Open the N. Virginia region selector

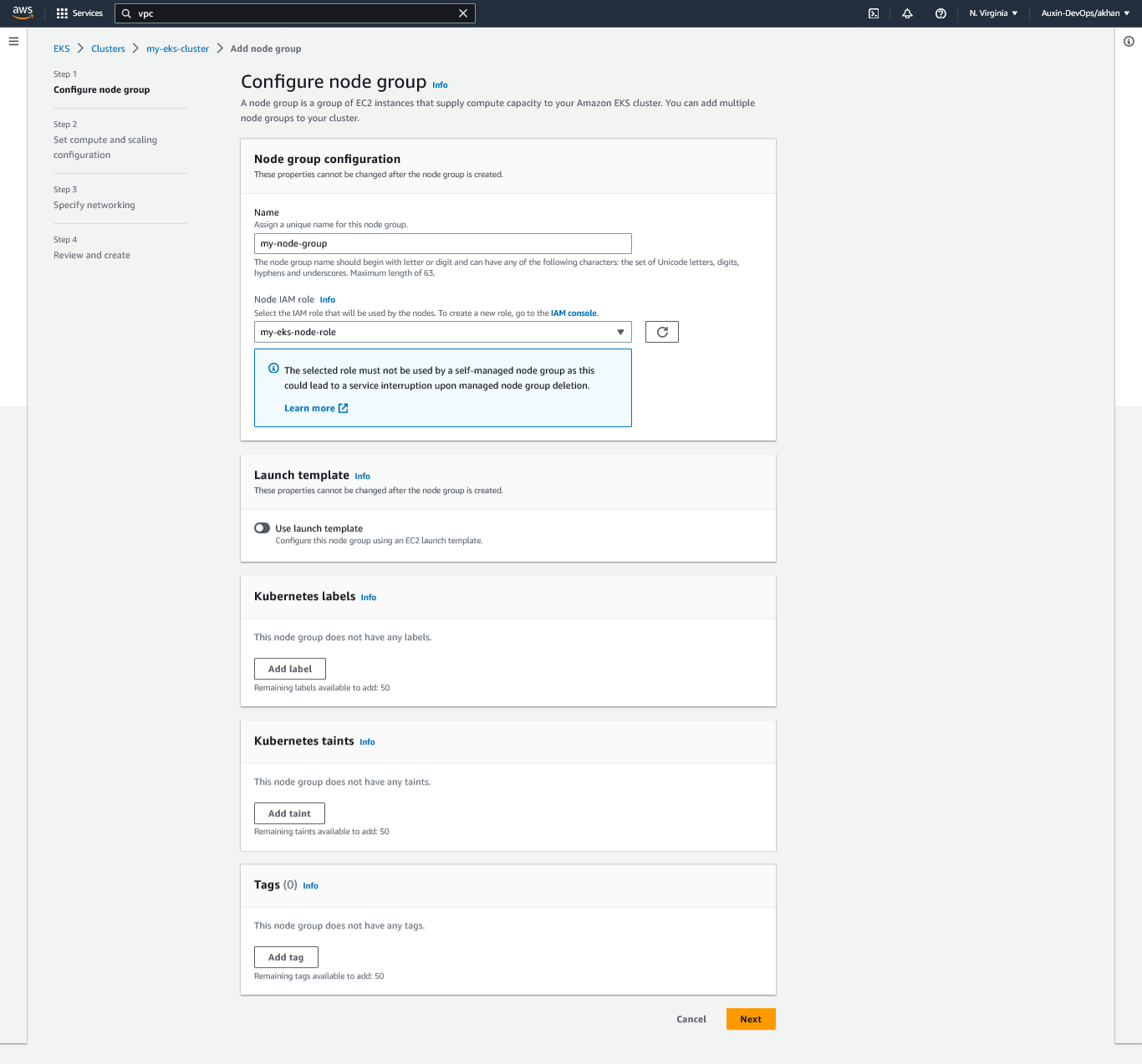[992, 13]
